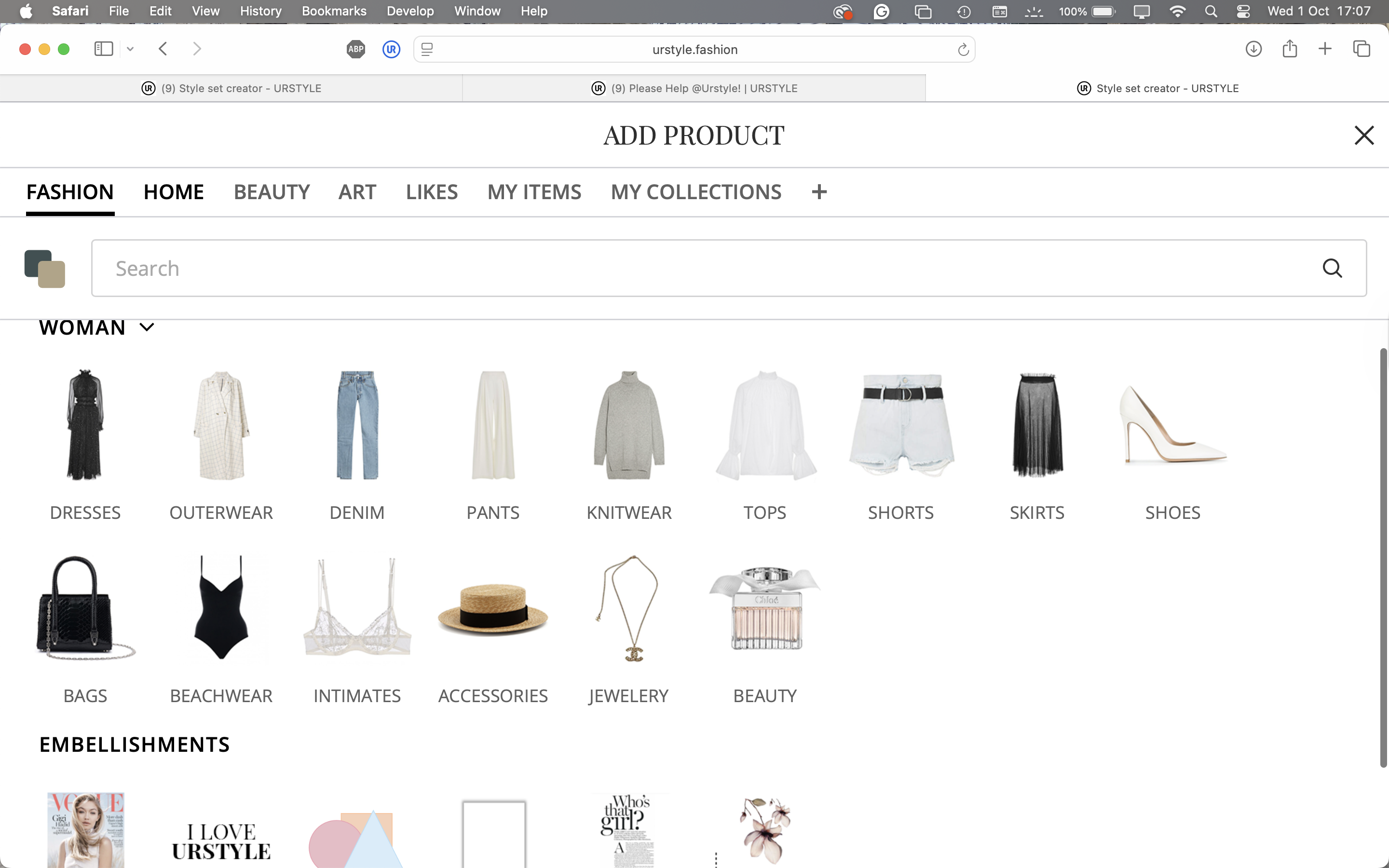Screen dimensions: 1389x868
Task: Open Spotlight search in menu bar
Action: pos(1211,12)
